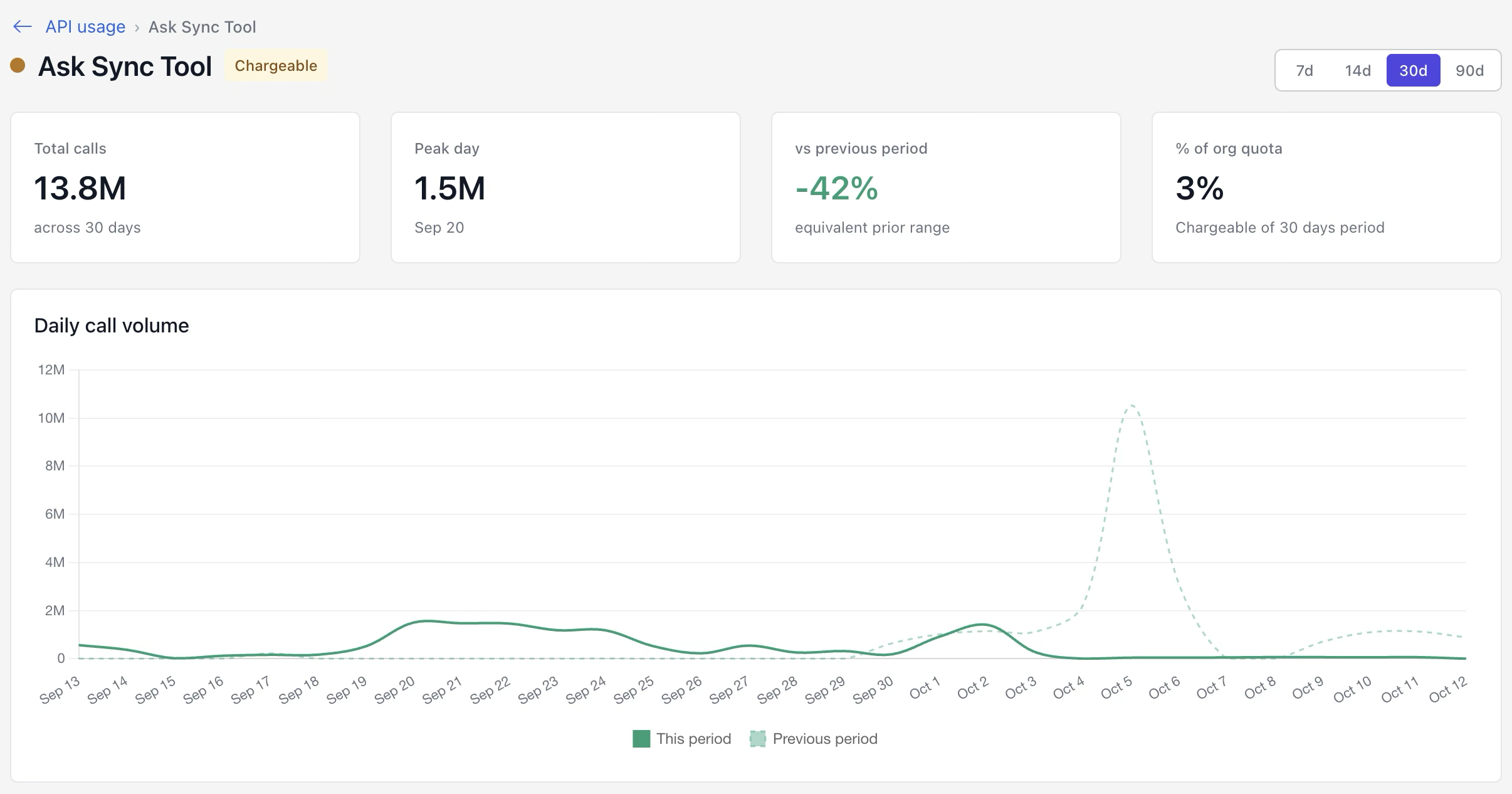Click the 10M y-axis label

tap(51, 418)
